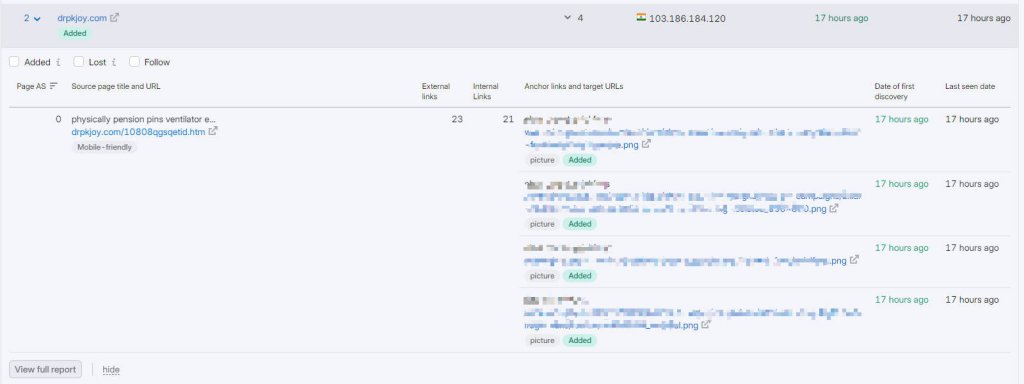Click the Added badge under drpkjoy.com
Image resolution: width=1024 pixels, height=384 pixels.
pyautogui.click(x=75, y=33)
